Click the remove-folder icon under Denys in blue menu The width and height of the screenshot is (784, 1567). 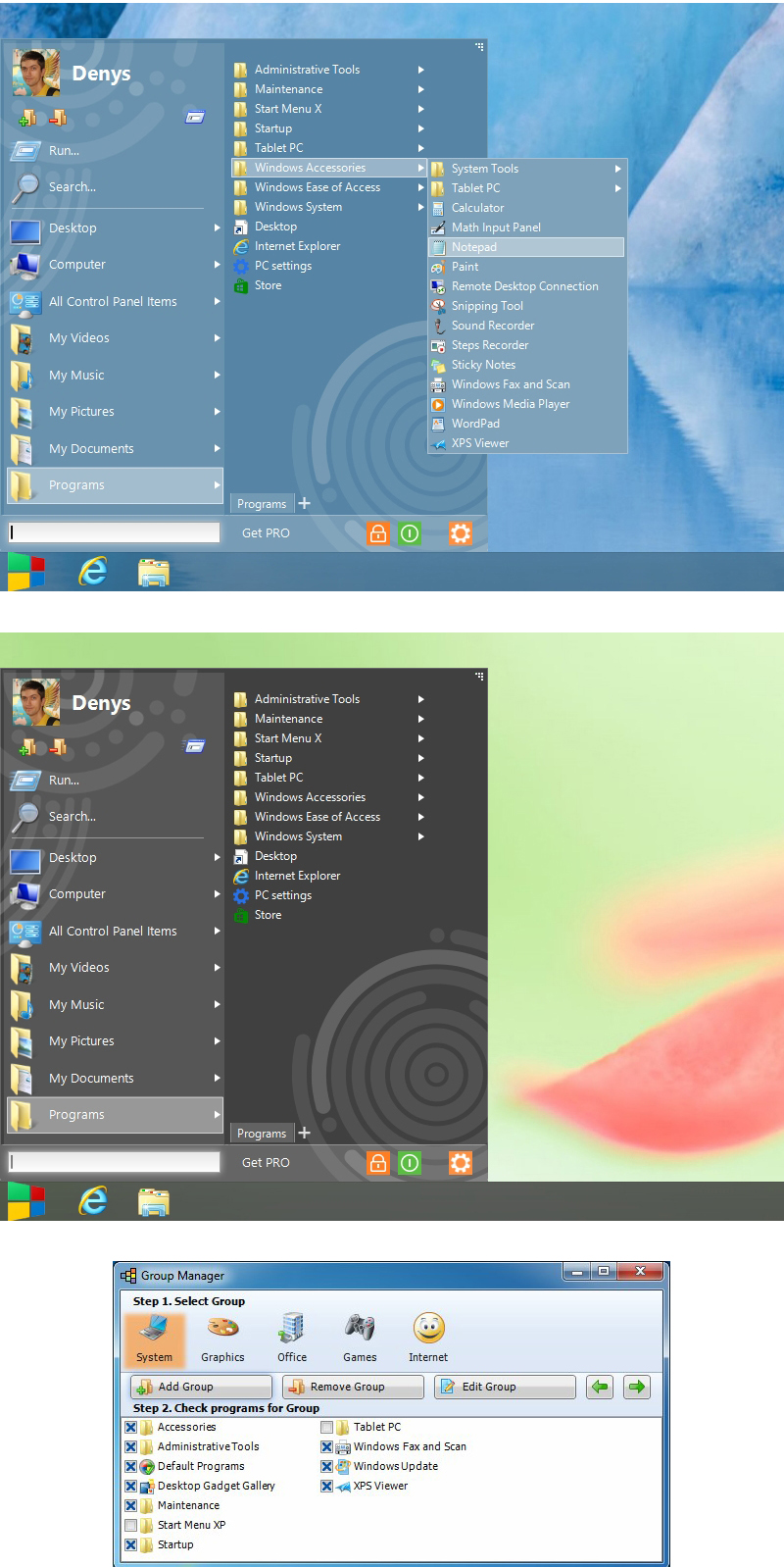(x=58, y=118)
